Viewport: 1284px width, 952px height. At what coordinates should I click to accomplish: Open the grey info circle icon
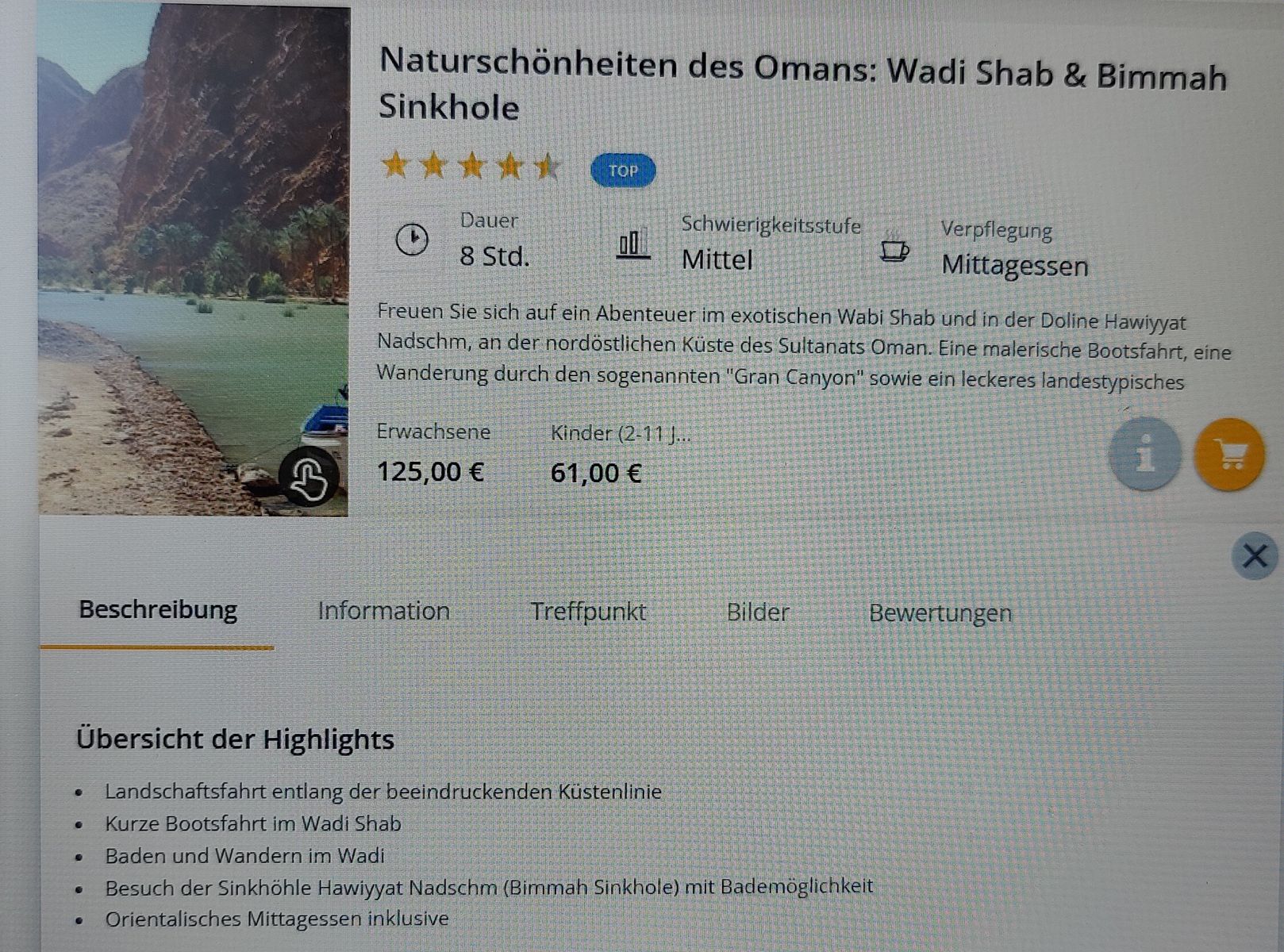click(1144, 453)
